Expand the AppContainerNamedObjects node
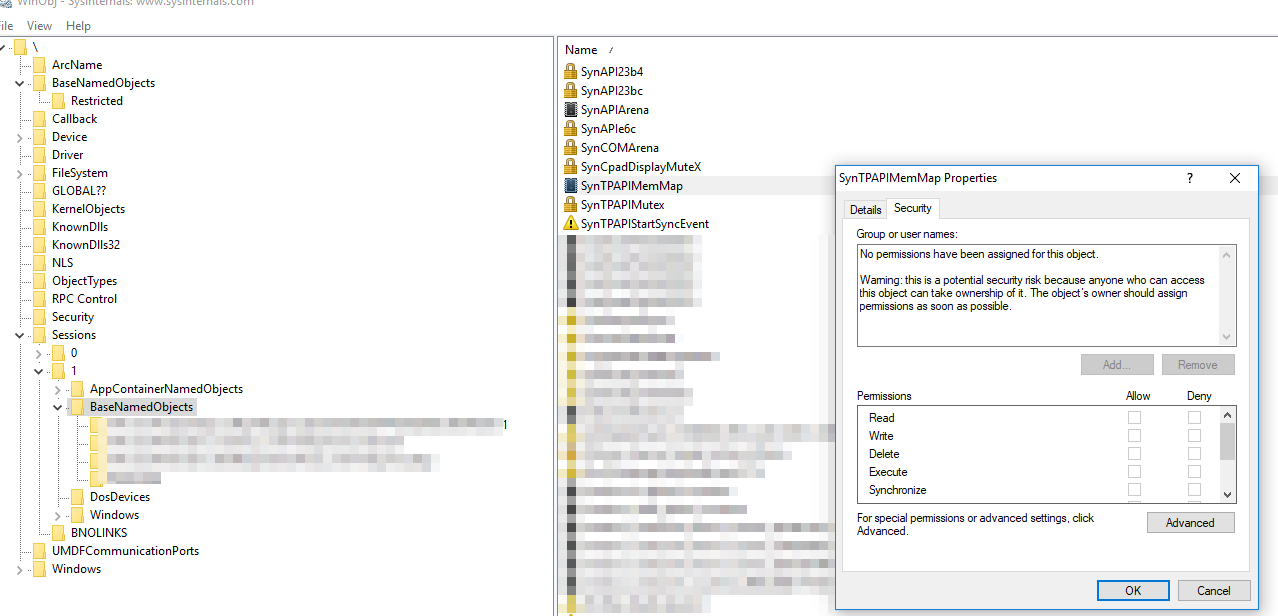The width and height of the screenshot is (1278, 616). coord(58,389)
